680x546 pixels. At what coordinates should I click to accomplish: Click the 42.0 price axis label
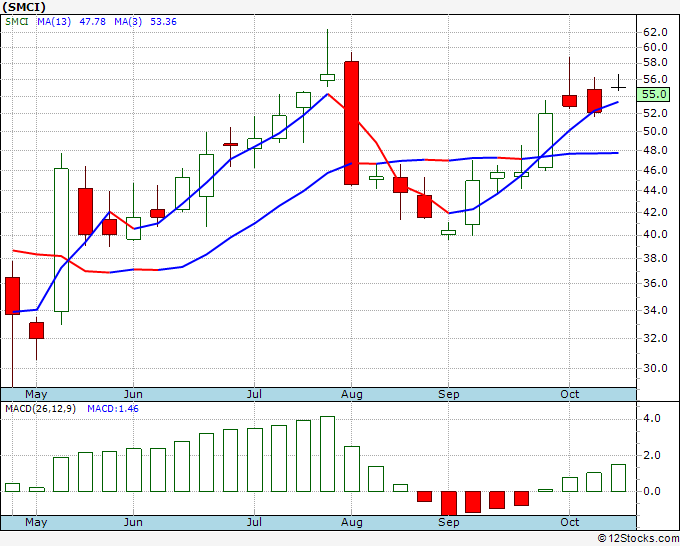(x=655, y=212)
